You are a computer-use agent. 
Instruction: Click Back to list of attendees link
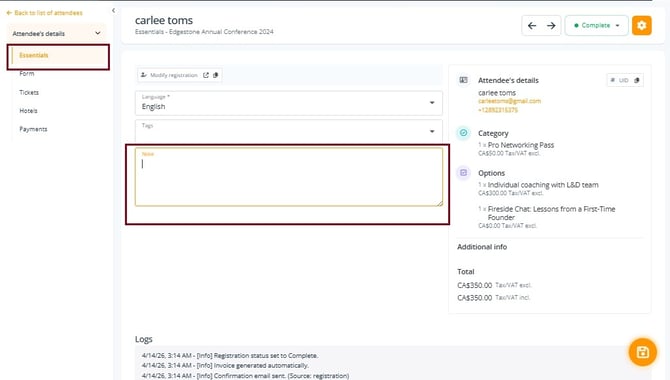pyautogui.click(x=44, y=13)
